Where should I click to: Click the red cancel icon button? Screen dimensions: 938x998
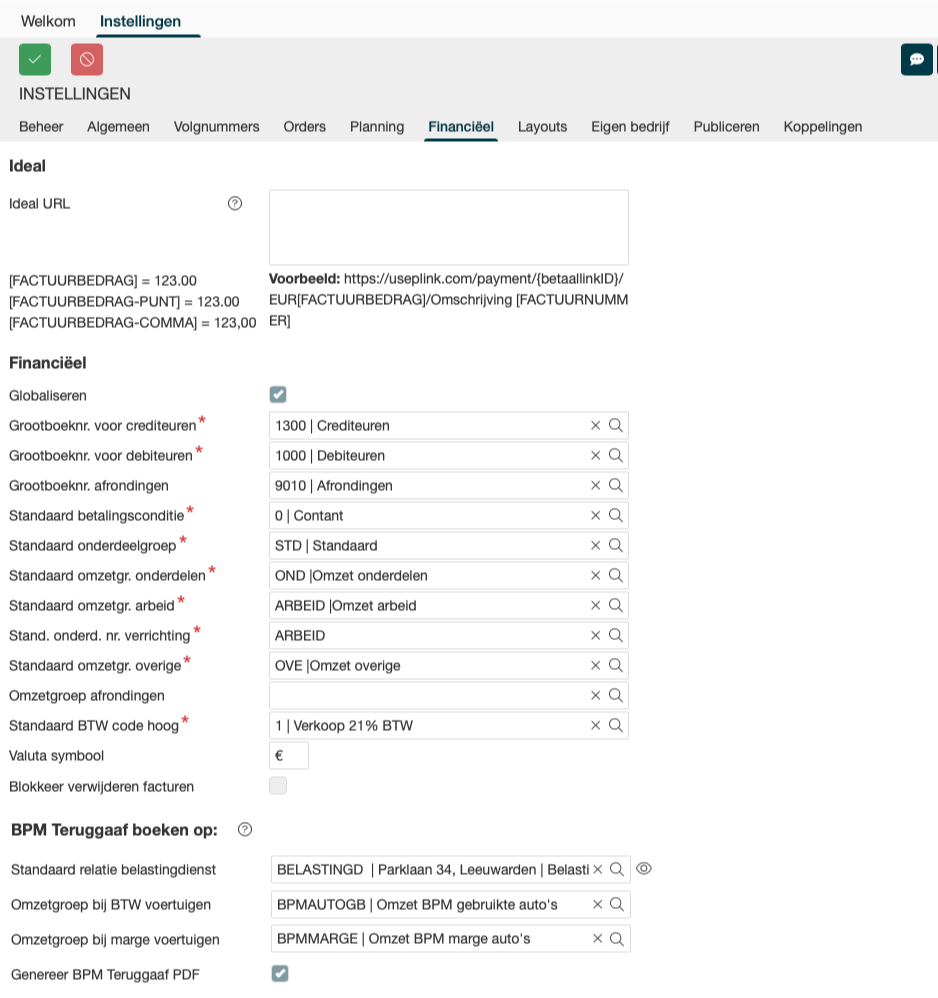click(87, 60)
